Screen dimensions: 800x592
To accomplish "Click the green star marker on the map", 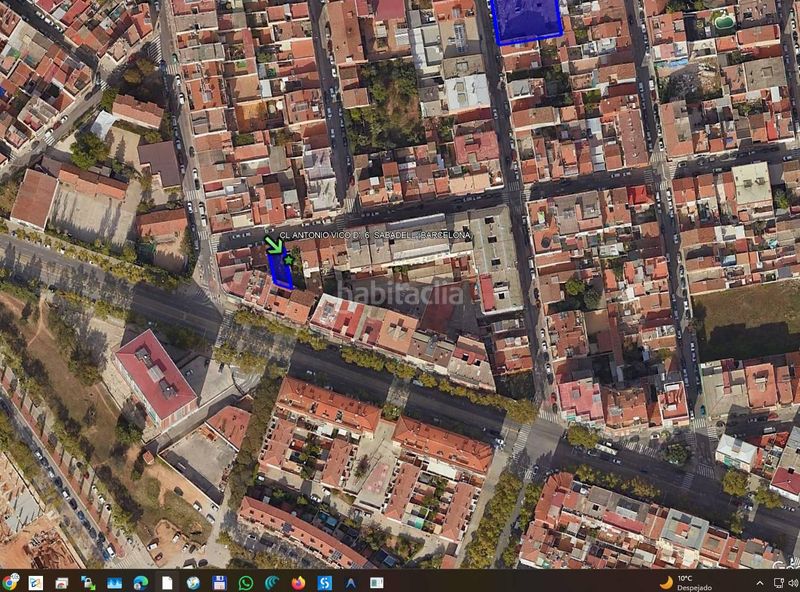I will pos(288,260).
